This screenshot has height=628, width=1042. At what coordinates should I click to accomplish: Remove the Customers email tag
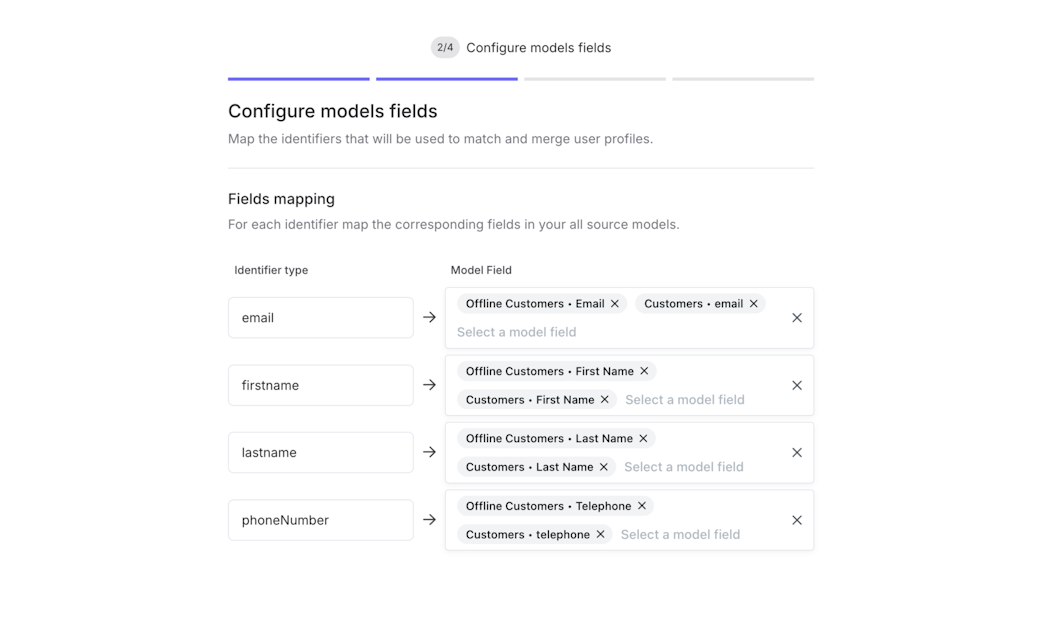pyautogui.click(x=754, y=304)
